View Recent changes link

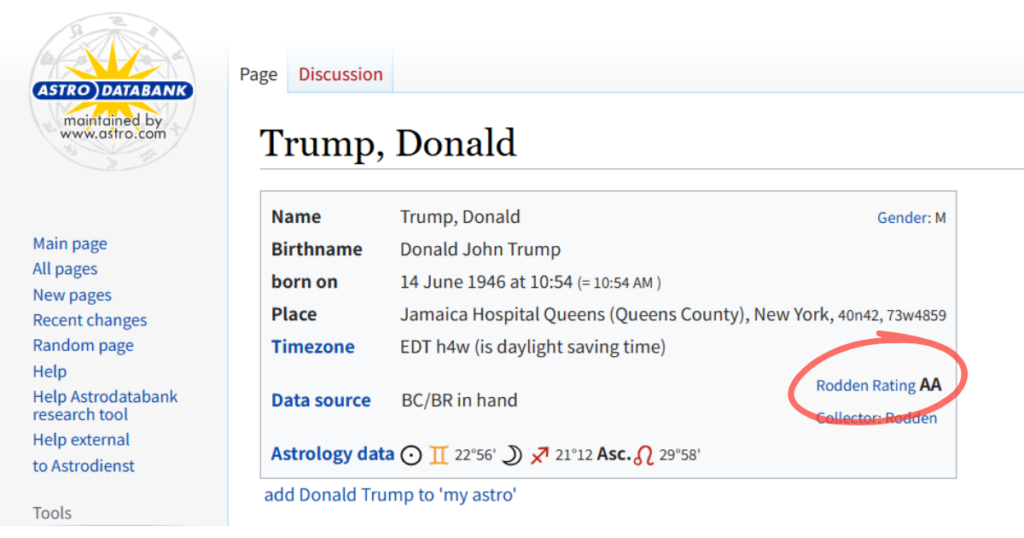(90, 321)
